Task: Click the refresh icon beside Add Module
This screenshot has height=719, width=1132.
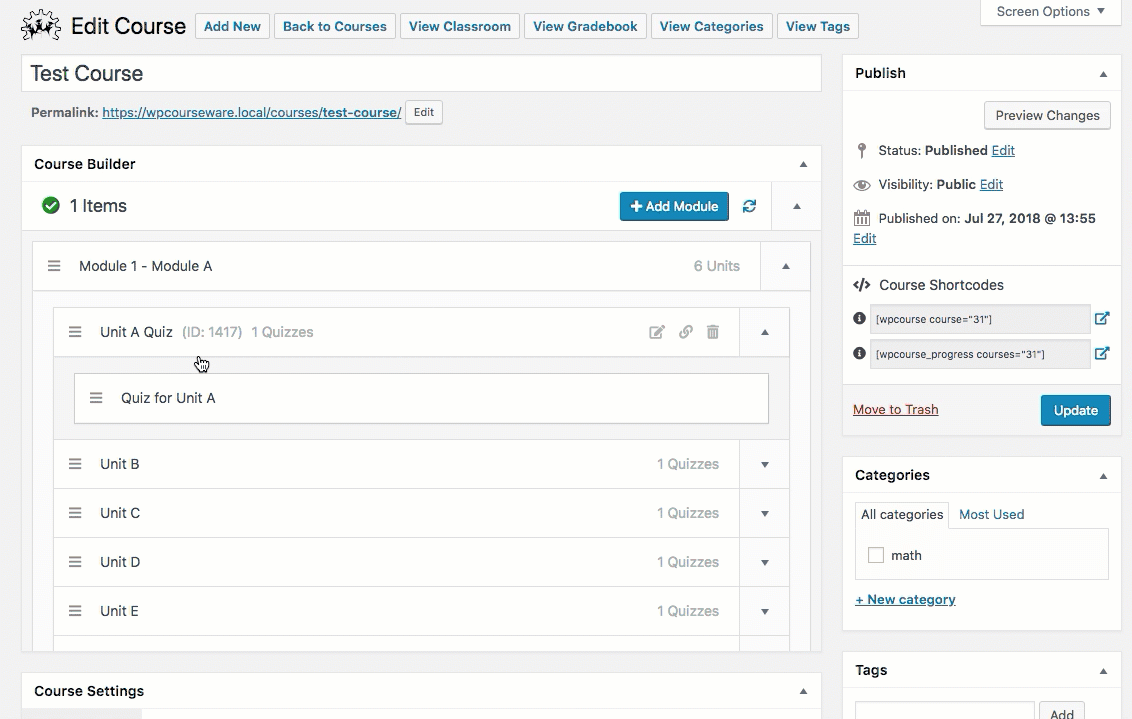Action: coord(749,206)
